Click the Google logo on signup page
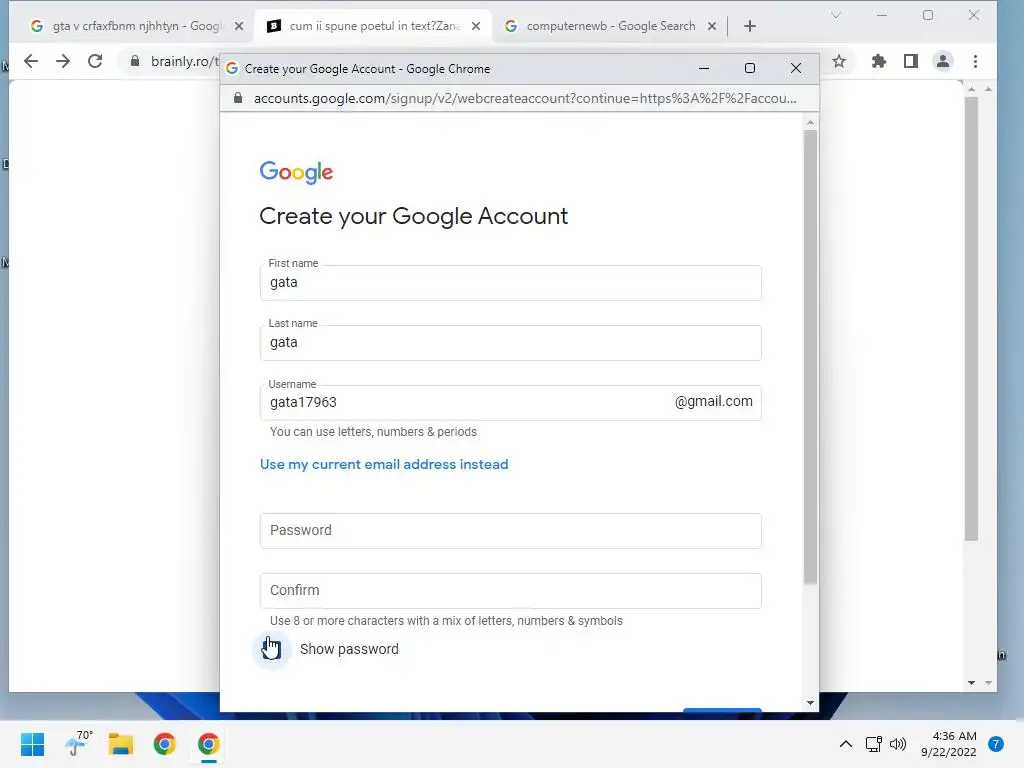This screenshot has width=1024, height=768. [296, 173]
